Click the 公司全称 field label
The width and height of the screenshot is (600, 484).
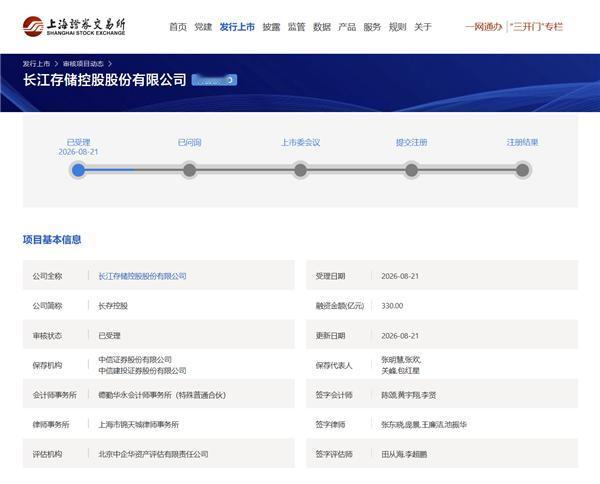click(47, 276)
